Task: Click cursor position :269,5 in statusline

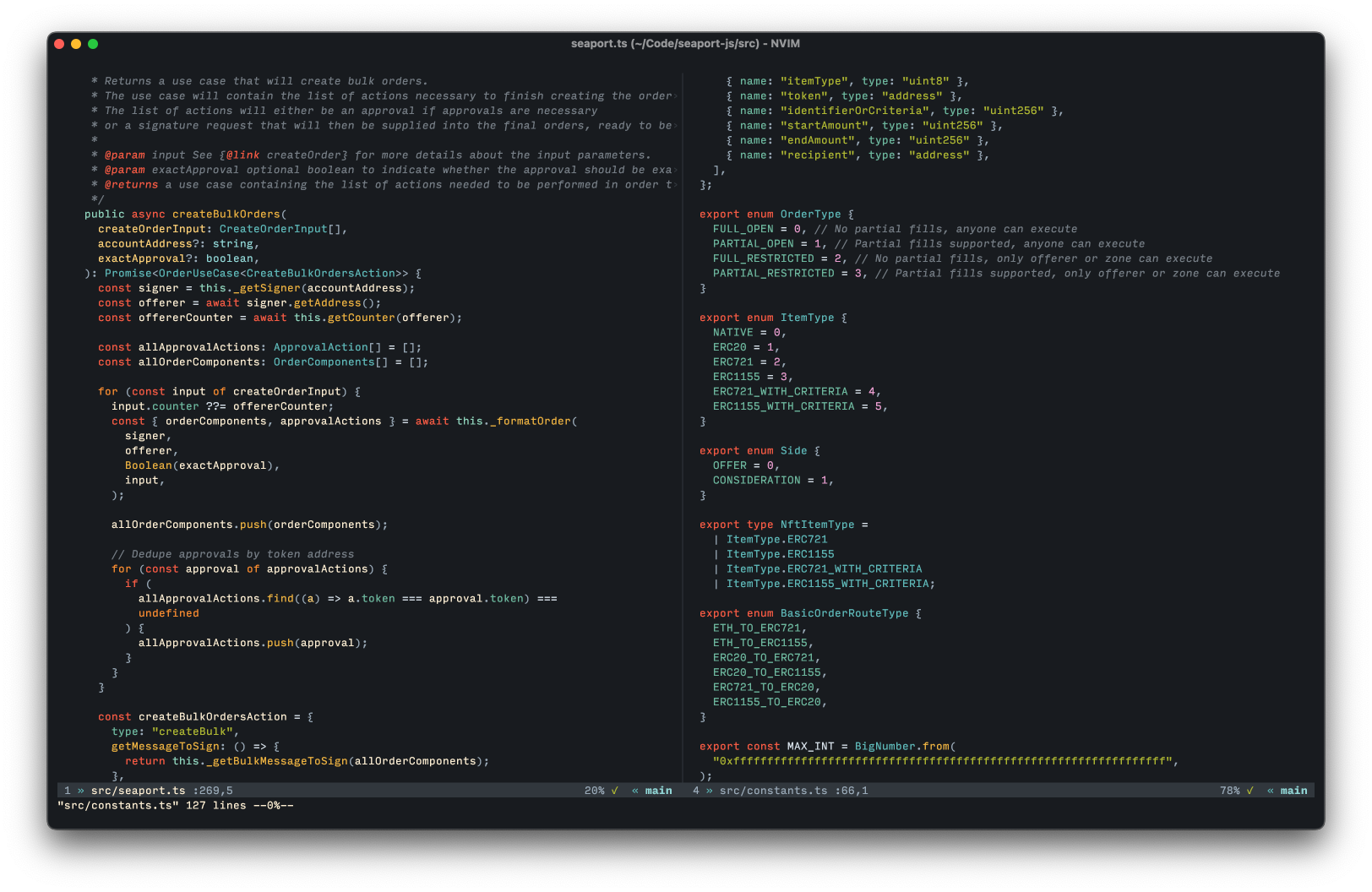Action: (x=213, y=791)
